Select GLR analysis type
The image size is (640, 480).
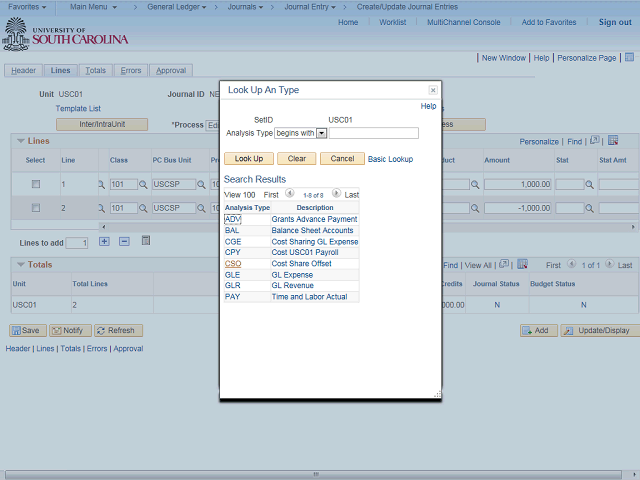(x=233, y=285)
